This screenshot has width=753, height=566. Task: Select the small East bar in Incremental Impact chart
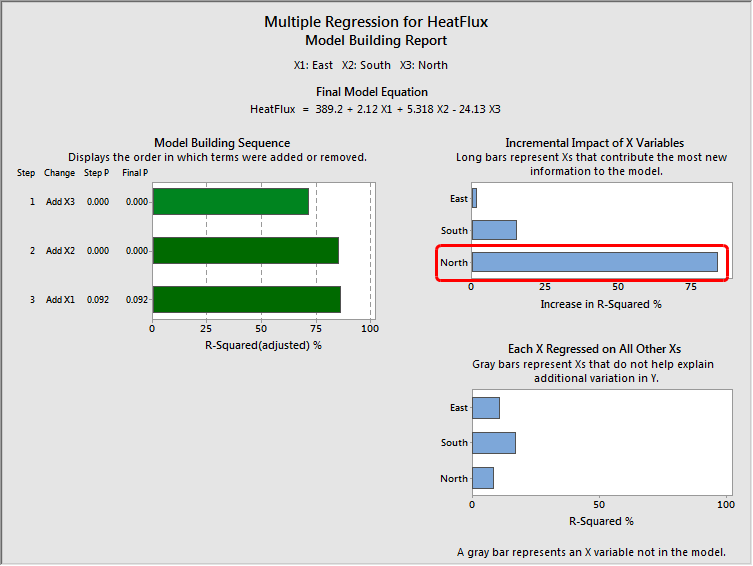pos(474,198)
